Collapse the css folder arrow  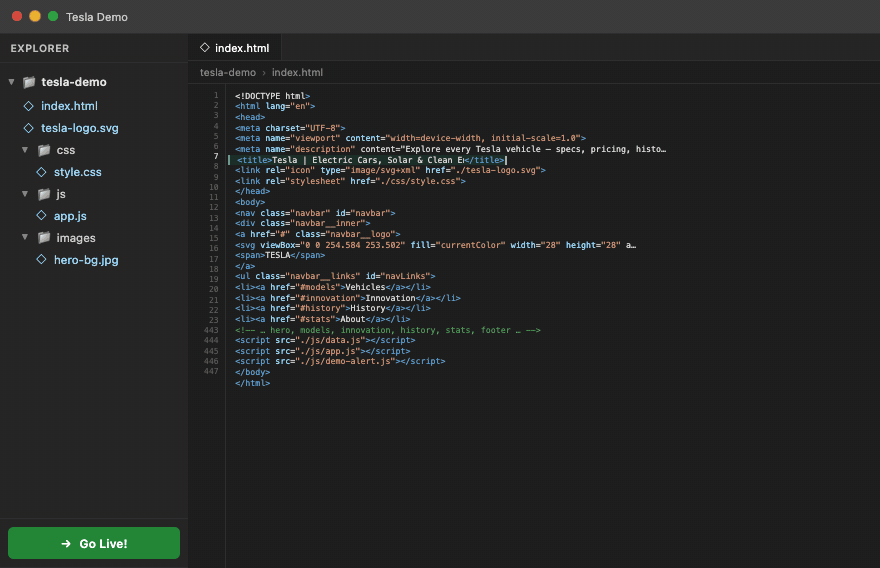coord(25,150)
